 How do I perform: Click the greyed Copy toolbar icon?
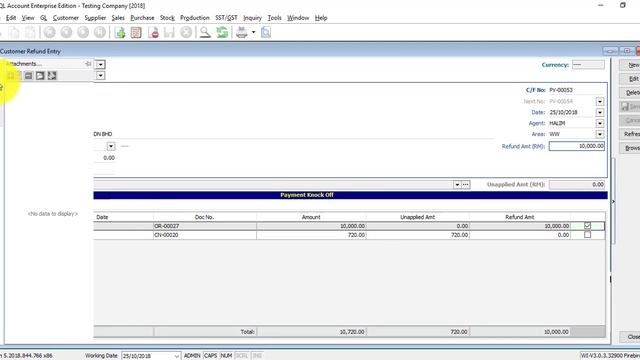coord(14,32)
